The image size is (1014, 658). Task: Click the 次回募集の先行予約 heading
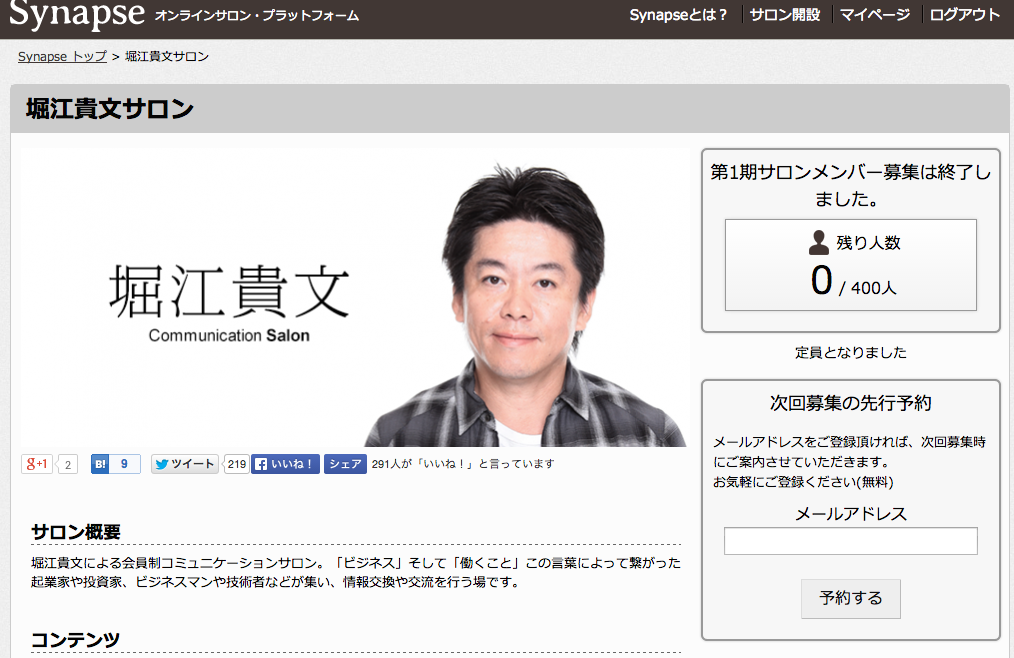[x=850, y=403]
